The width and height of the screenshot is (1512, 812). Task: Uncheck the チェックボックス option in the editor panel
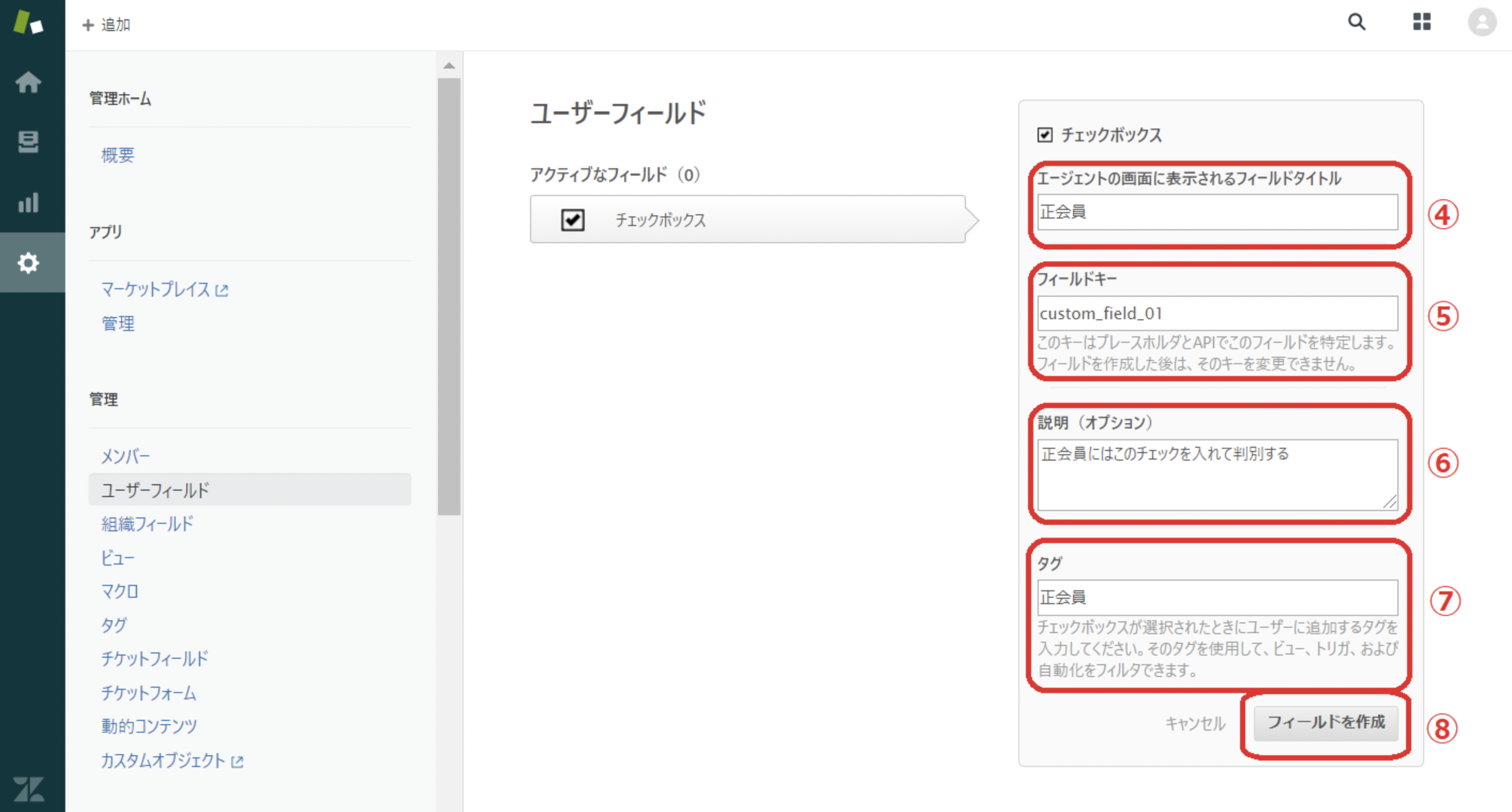click(1045, 135)
